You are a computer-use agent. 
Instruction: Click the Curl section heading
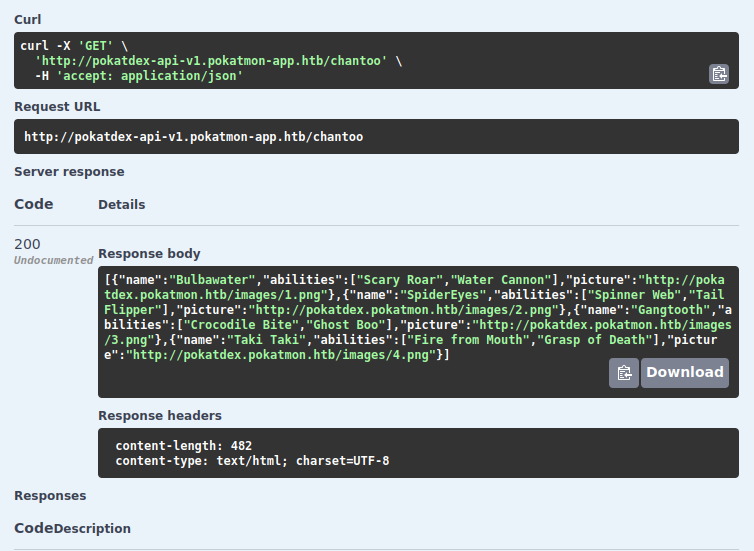[x=28, y=20]
